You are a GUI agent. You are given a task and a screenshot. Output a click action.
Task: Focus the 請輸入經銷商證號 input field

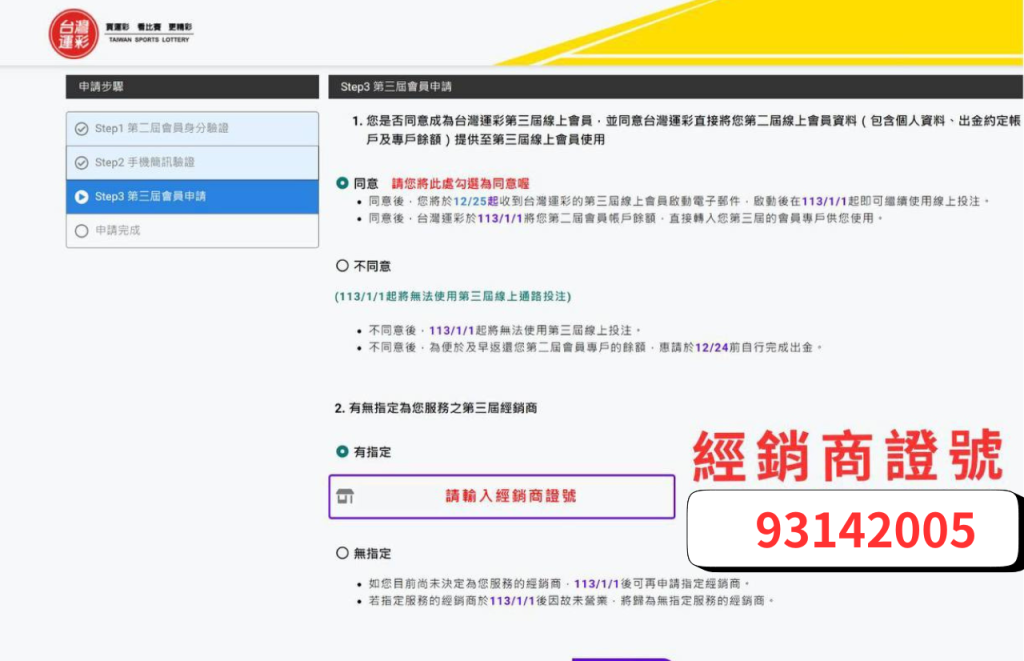click(x=502, y=496)
